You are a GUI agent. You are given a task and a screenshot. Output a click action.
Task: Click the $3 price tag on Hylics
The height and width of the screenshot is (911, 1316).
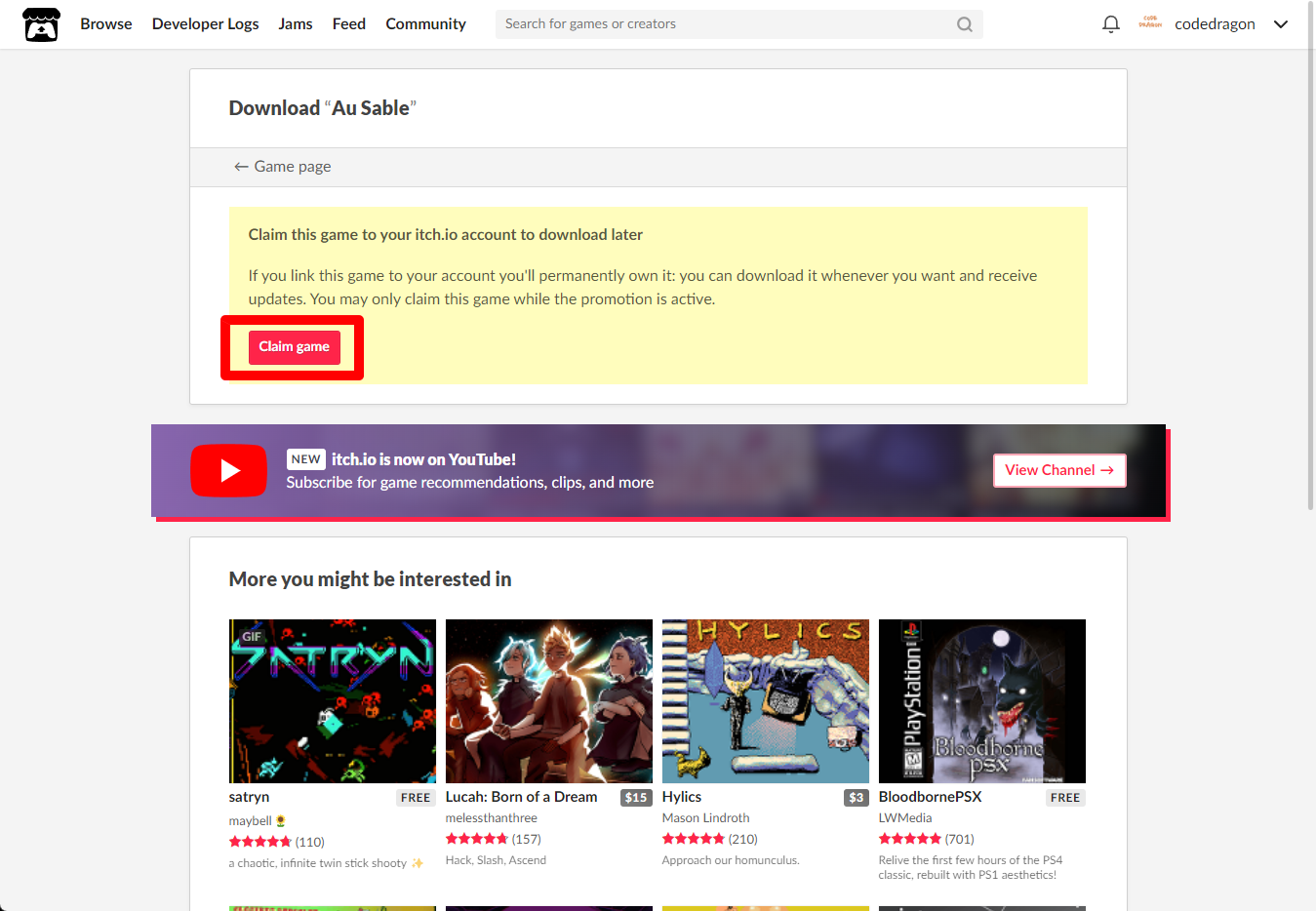point(856,798)
